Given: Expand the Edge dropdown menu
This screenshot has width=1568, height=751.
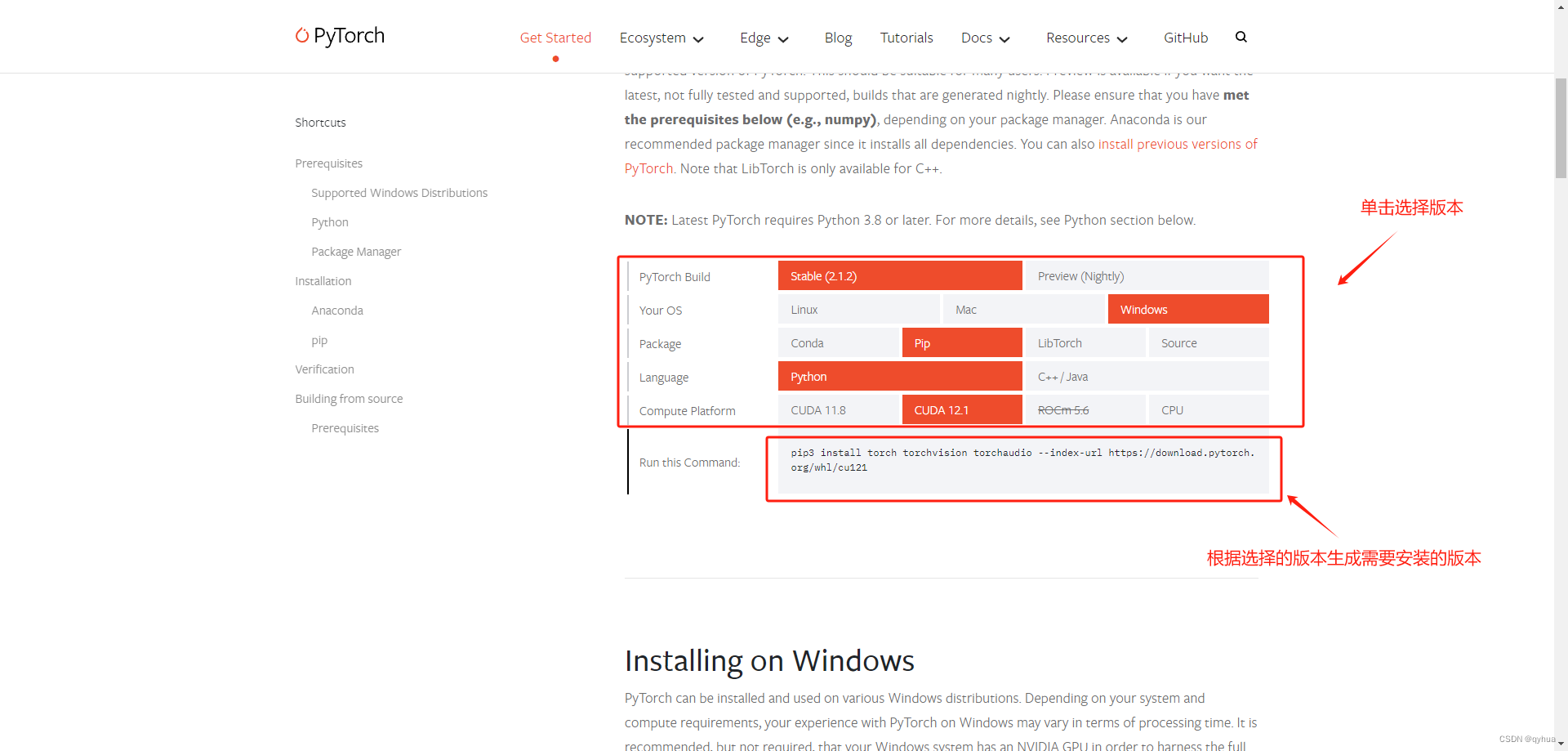Looking at the screenshot, I should click(x=764, y=38).
